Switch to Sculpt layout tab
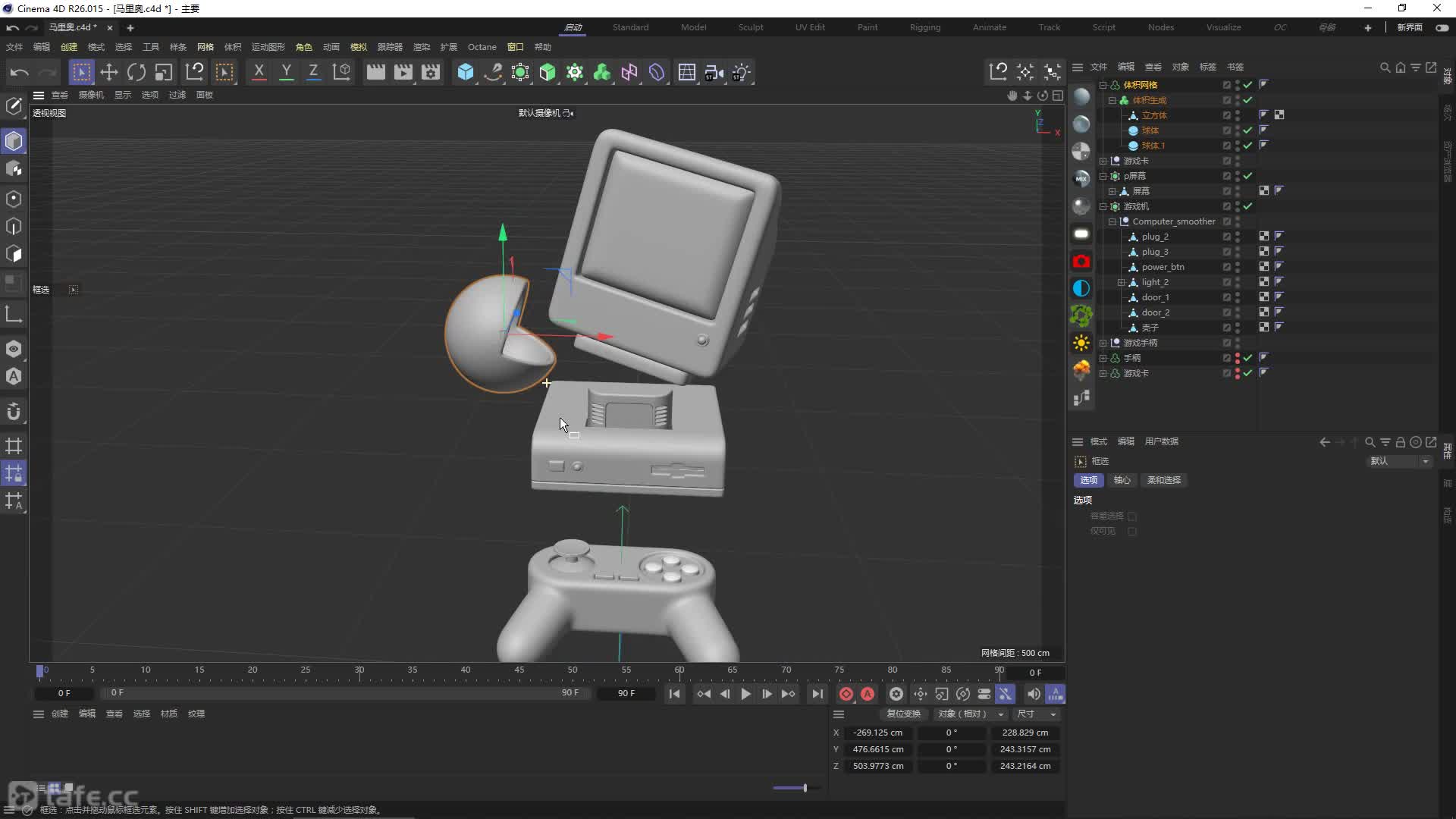Screen dimensions: 1456x819 (751, 27)
